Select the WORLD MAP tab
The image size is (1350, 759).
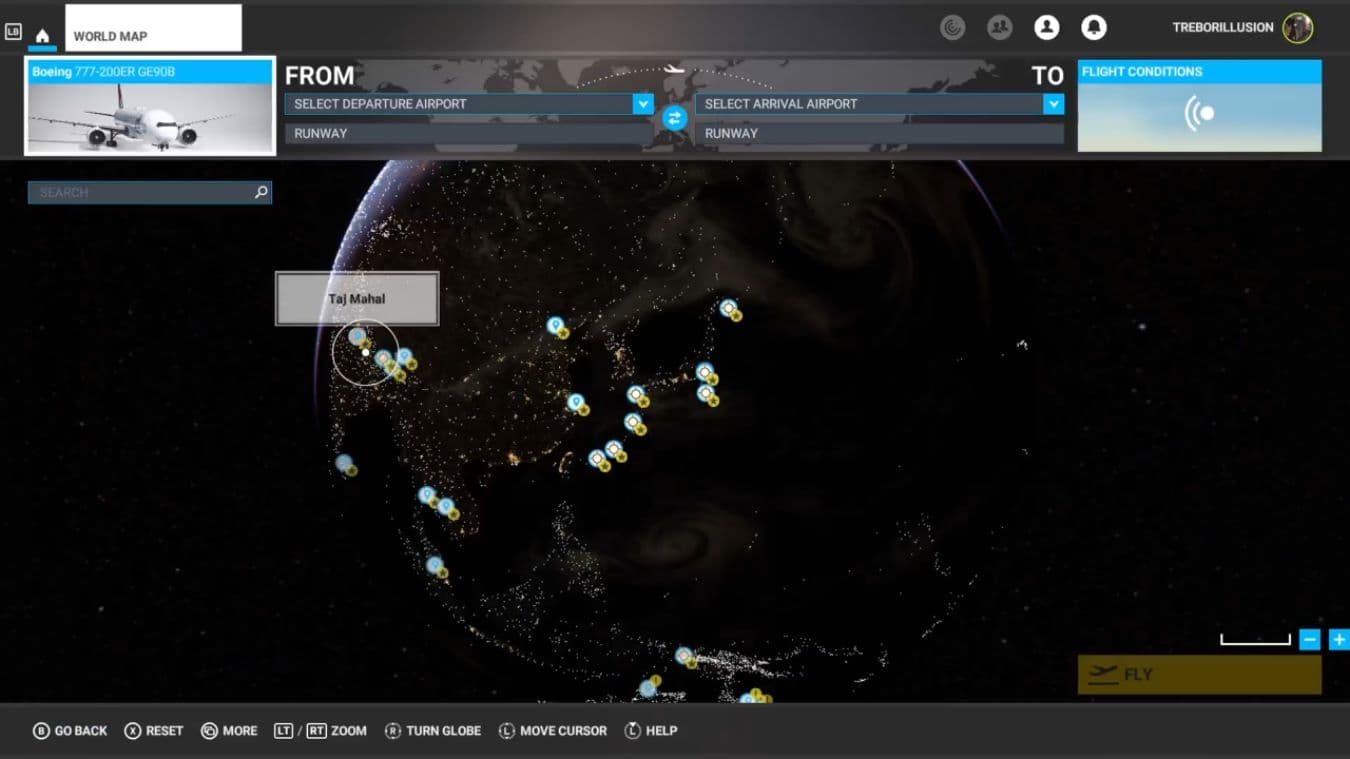coord(153,28)
